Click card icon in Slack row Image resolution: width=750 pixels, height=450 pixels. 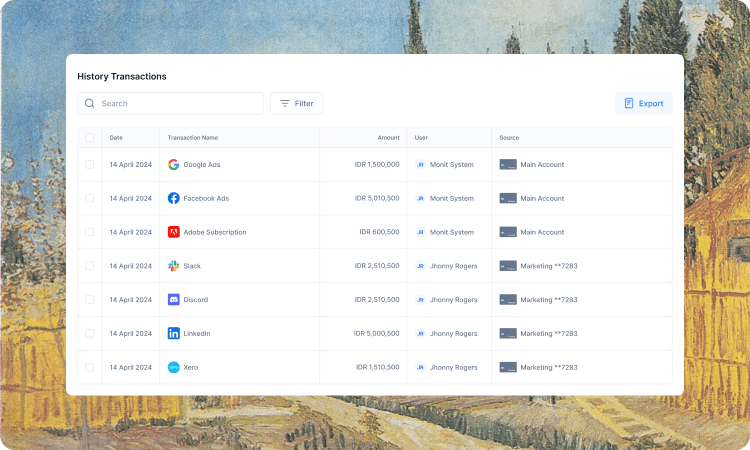coord(508,266)
